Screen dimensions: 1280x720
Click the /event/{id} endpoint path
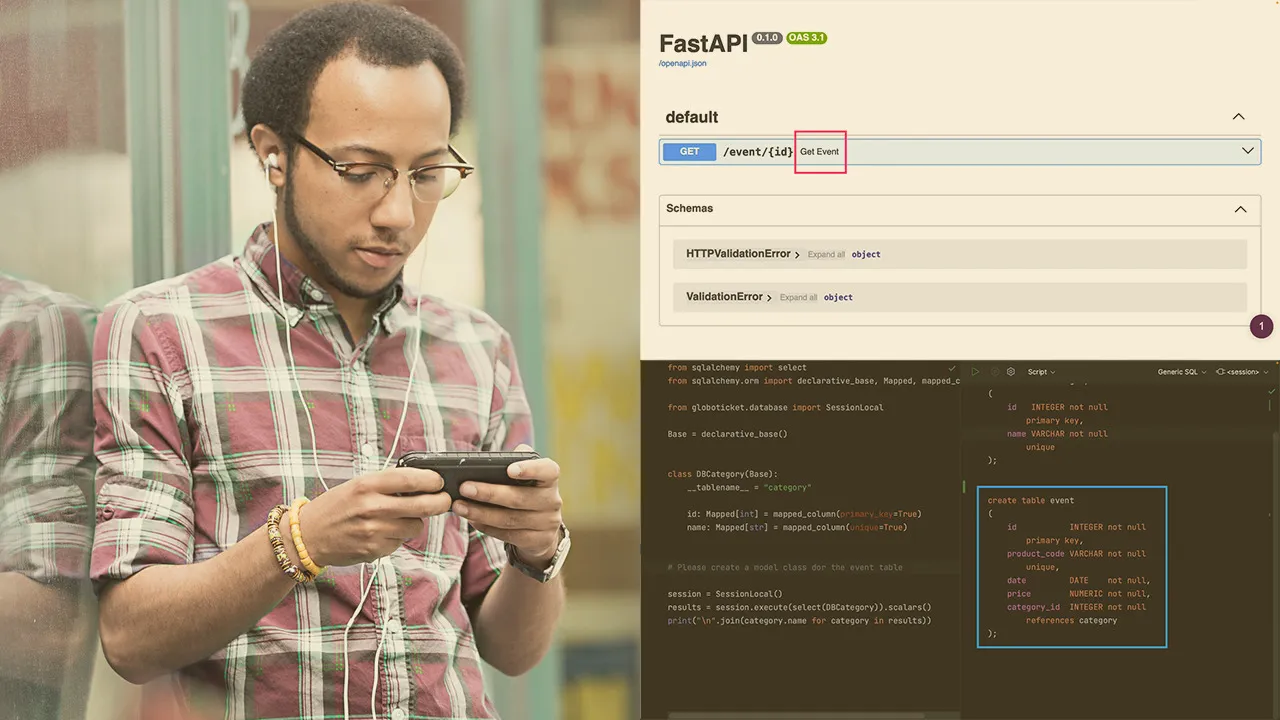[758, 152]
